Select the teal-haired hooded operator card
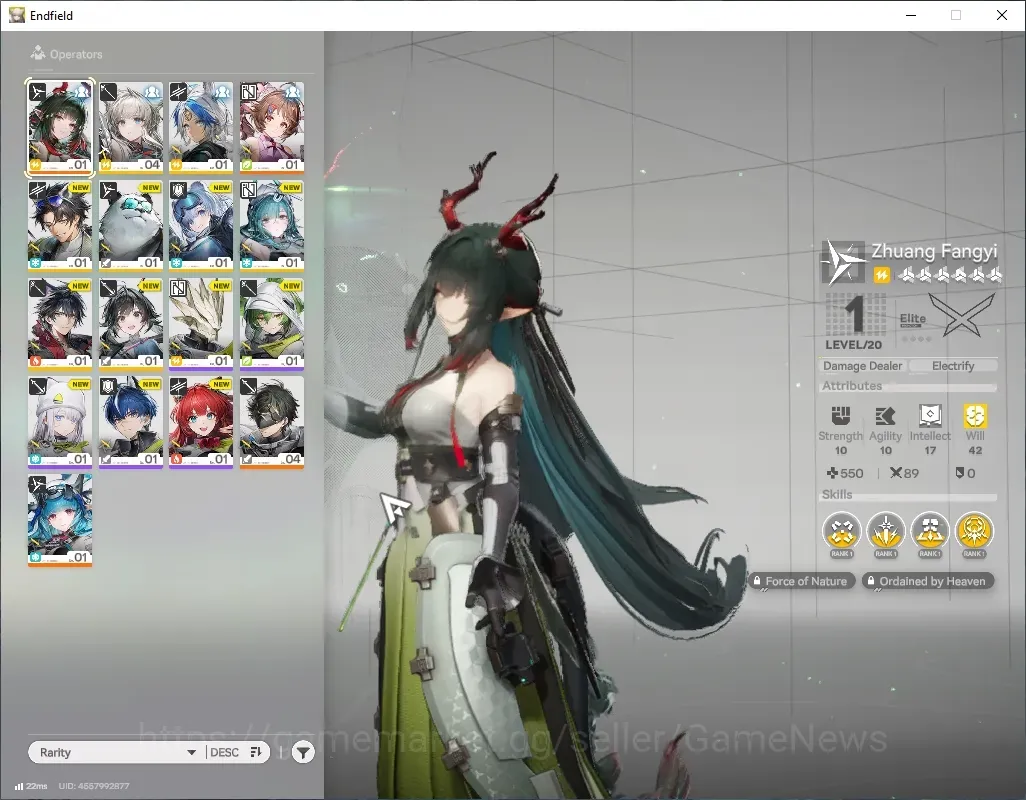The height and width of the screenshot is (800, 1026). click(272, 226)
